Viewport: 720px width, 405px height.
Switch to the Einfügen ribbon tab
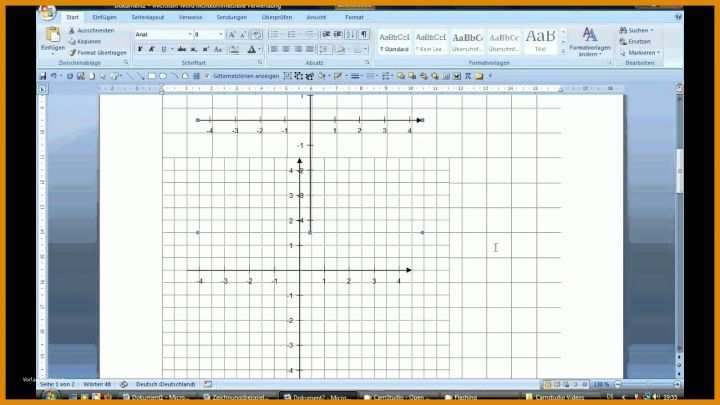point(104,17)
